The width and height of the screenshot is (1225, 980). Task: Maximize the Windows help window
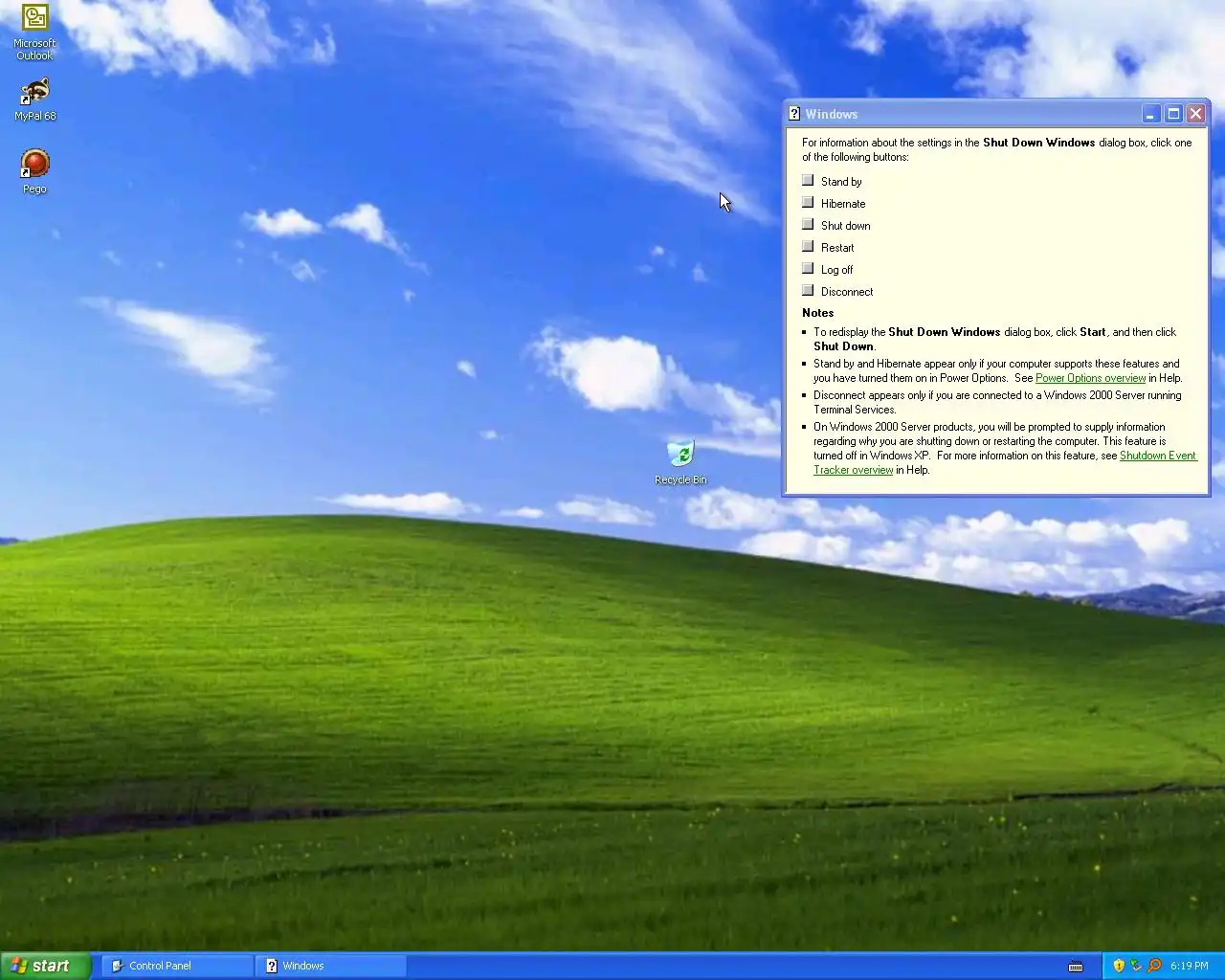coord(1173,114)
